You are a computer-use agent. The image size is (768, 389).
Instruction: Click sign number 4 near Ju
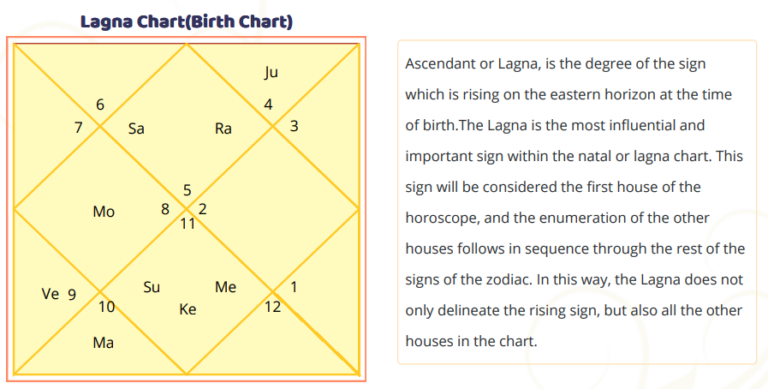268,104
